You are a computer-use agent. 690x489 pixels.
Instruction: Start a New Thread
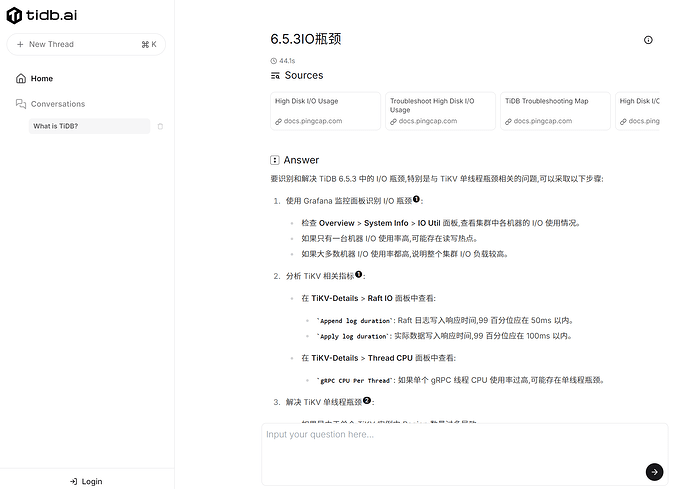pyautogui.click(x=86, y=44)
